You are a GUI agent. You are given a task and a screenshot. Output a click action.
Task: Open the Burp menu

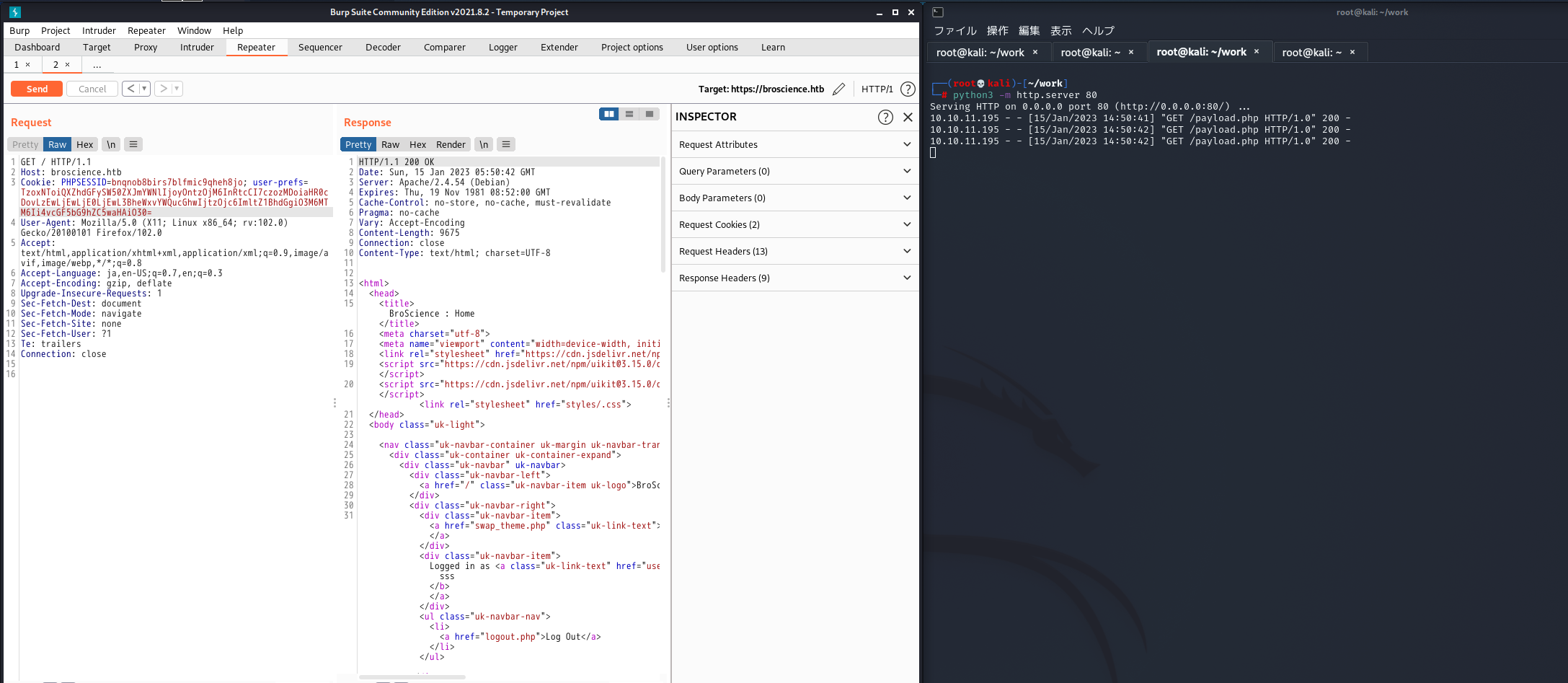19,30
